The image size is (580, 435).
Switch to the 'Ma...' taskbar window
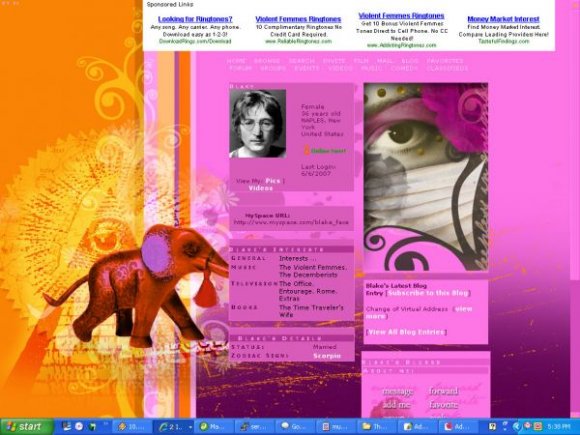pos(213,427)
